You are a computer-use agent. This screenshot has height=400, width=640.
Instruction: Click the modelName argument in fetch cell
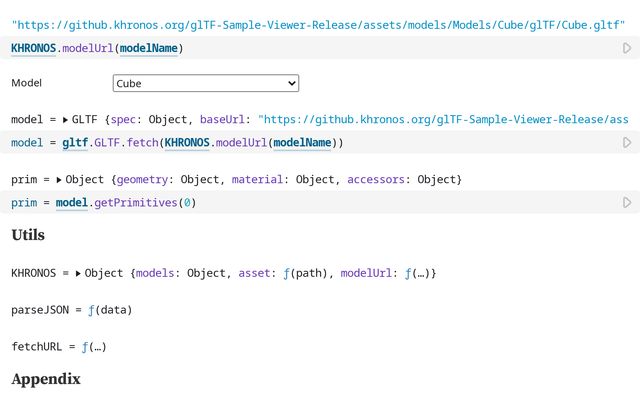coord(301,143)
